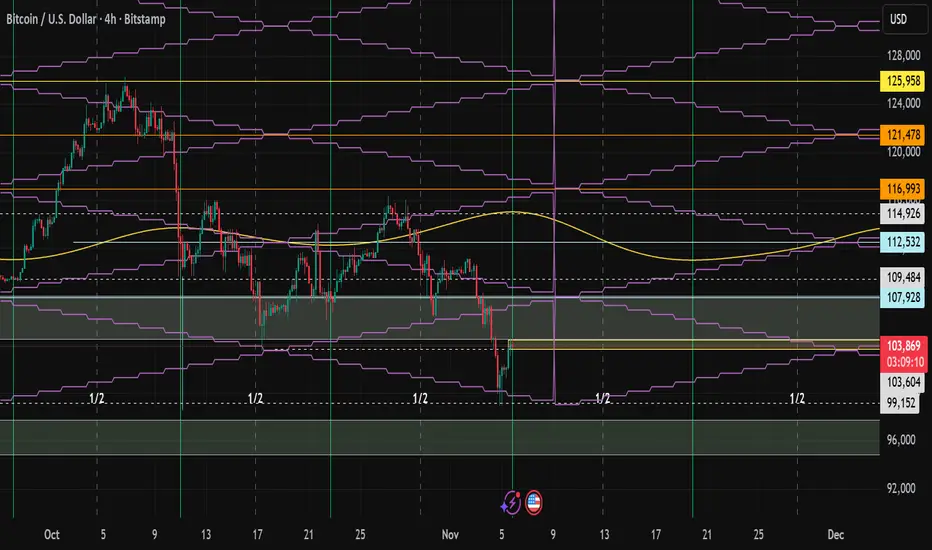Image resolution: width=932 pixels, height=550 pixels.
Task: Click the light blue 112,532 price label
Action: coord(903,242)
